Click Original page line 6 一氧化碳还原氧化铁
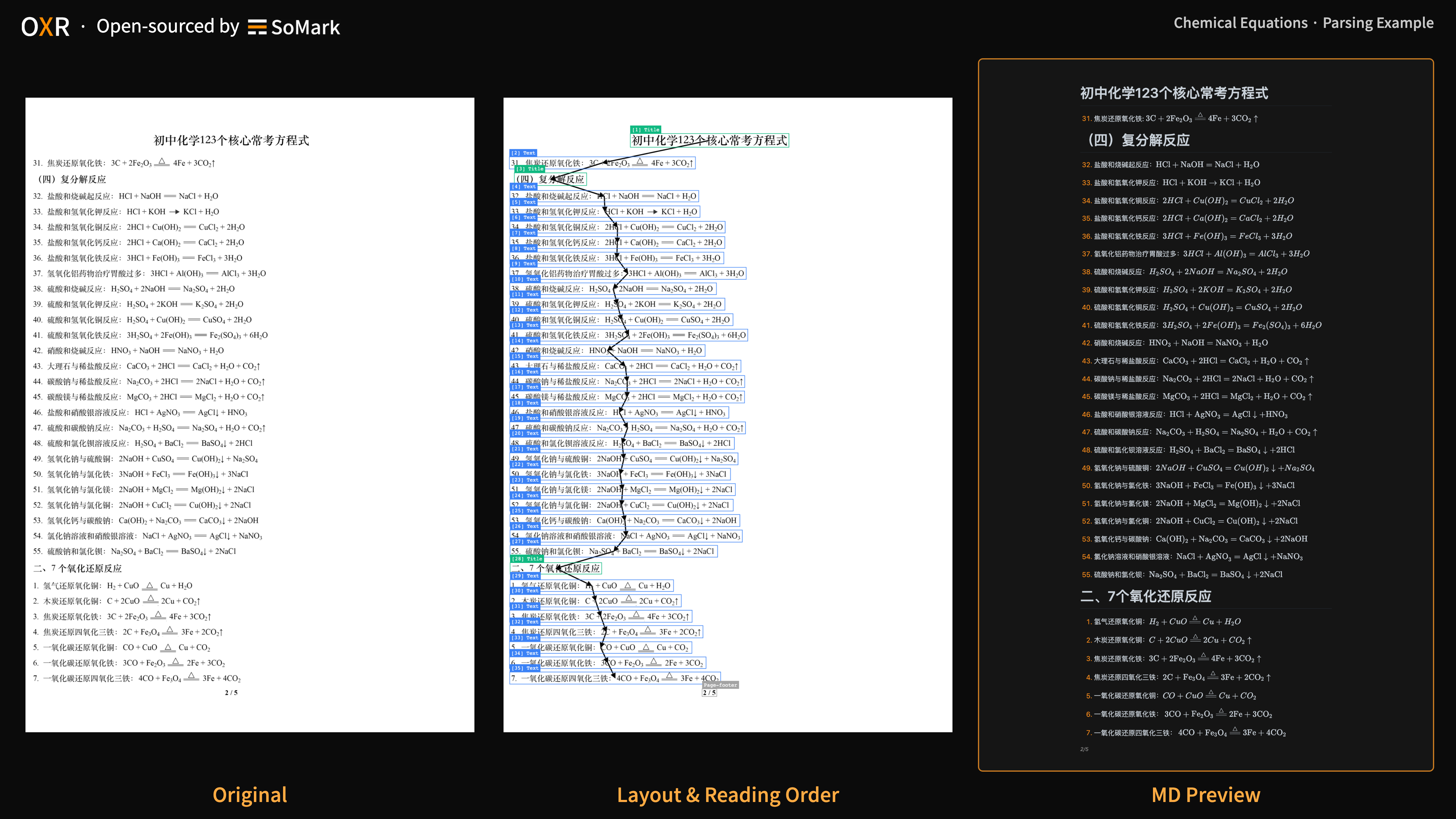The width and height of the screenshot is (1456, 819). (x=129, y=662)
